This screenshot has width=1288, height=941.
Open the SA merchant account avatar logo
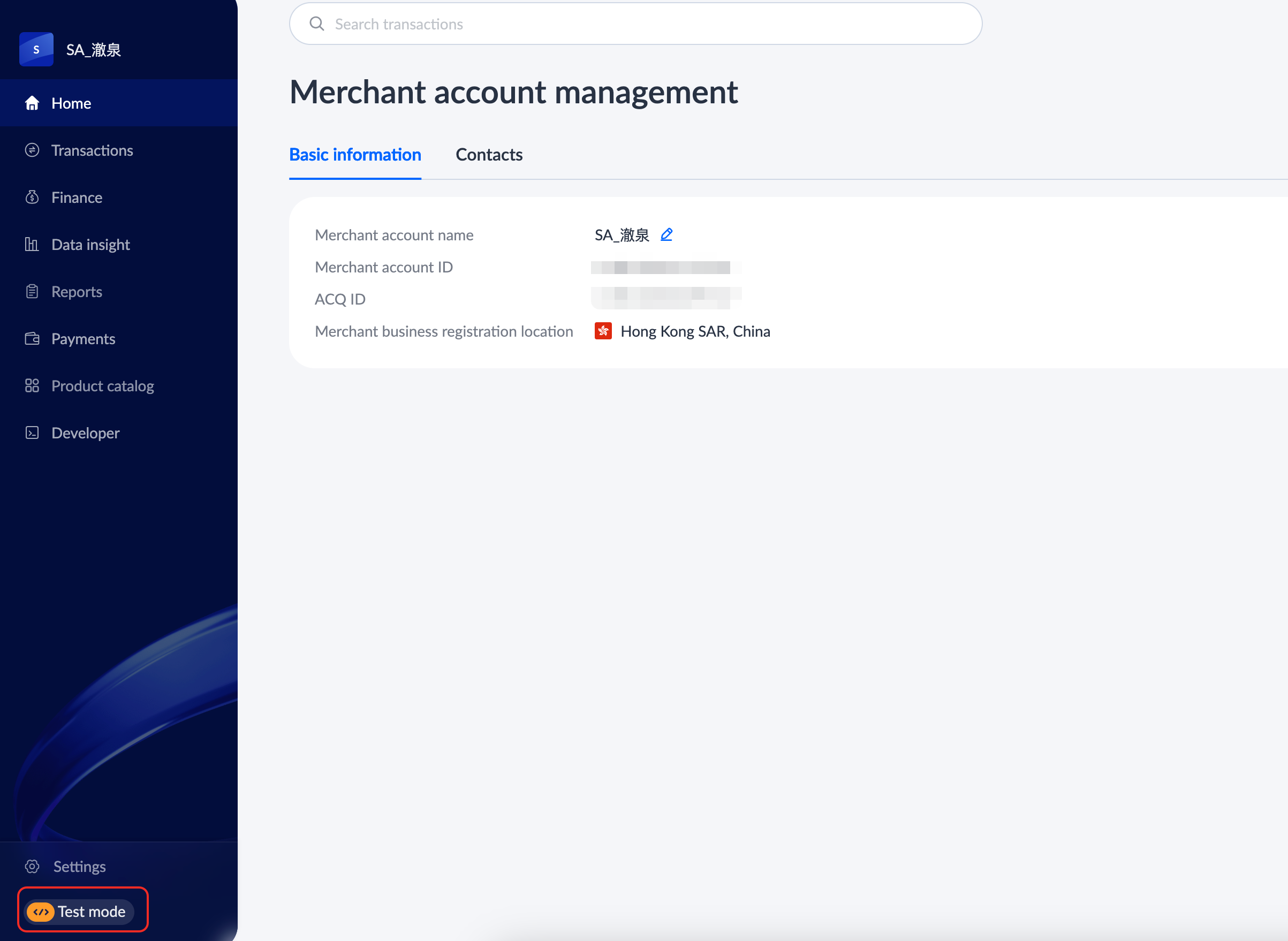(x=36, y=50)
